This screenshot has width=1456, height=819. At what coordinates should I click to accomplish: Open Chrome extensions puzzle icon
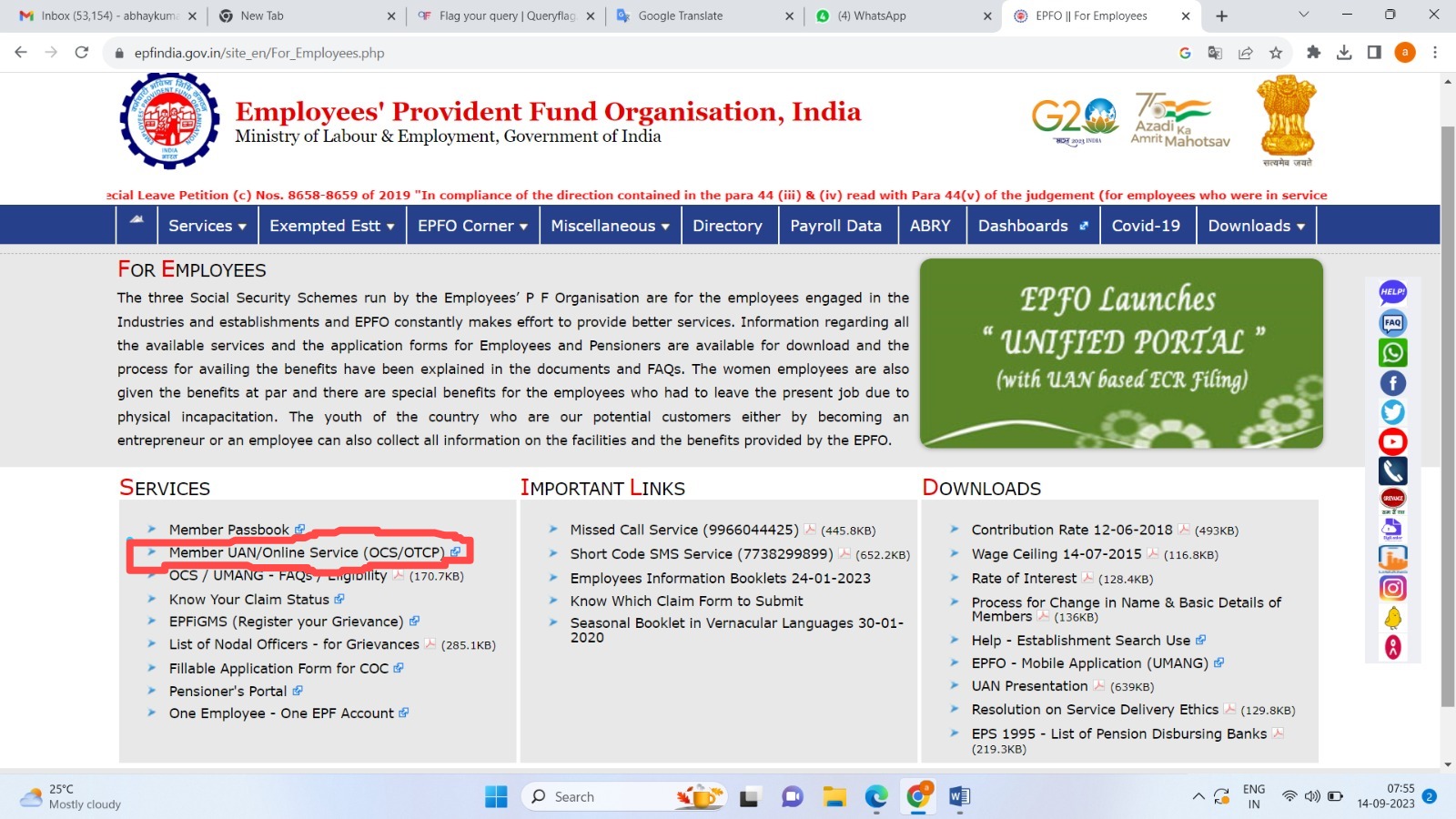pos(1313,53)
